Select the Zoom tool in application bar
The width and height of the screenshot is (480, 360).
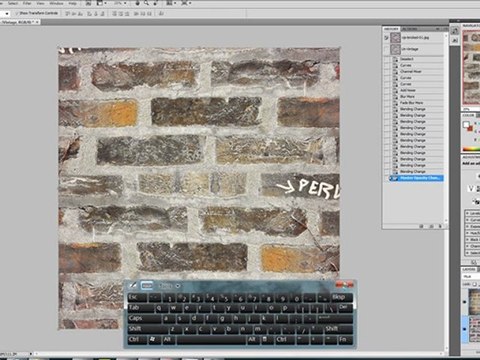tap(146, 3)
